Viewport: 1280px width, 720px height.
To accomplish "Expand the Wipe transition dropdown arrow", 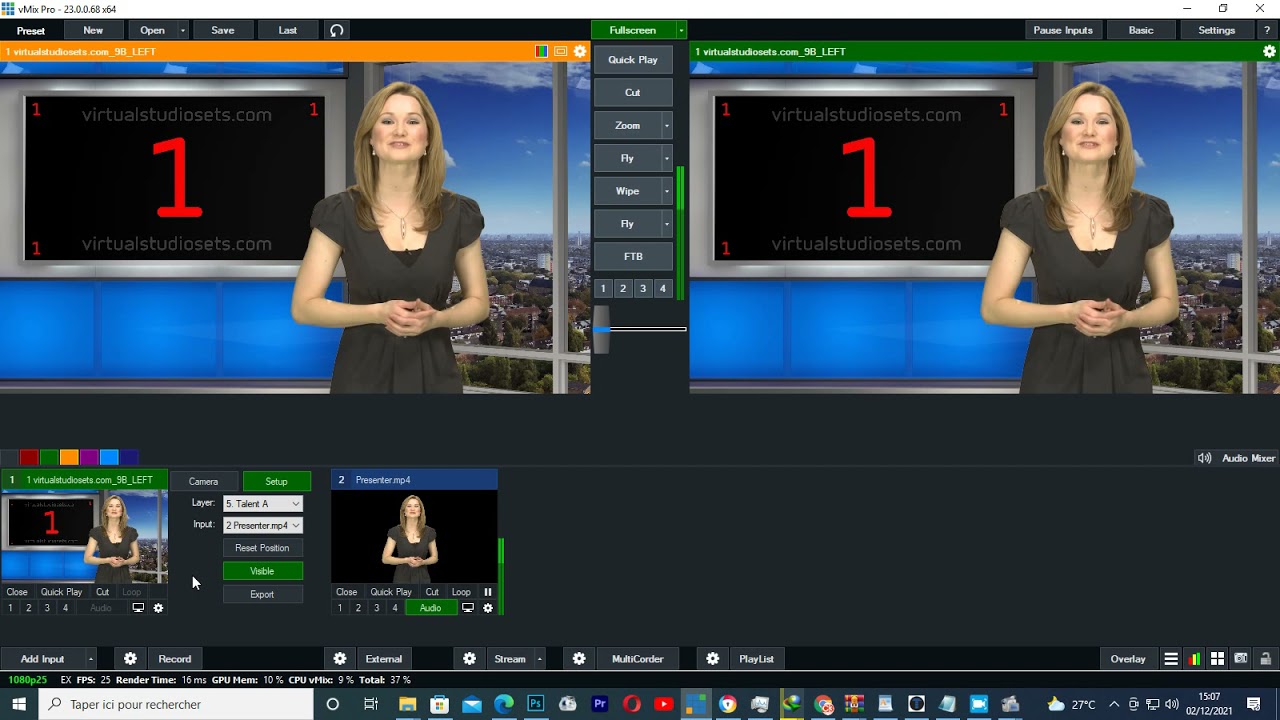I will pyautogui.click(x=667, y=191).
